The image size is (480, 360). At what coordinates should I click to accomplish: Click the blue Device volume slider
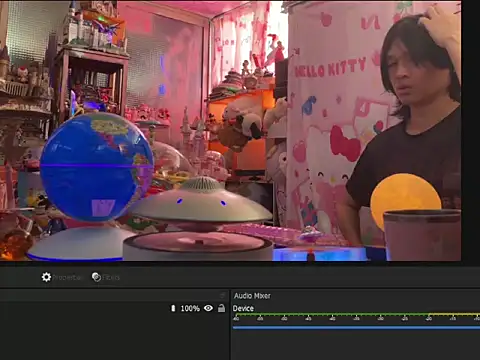coord(356,328)
